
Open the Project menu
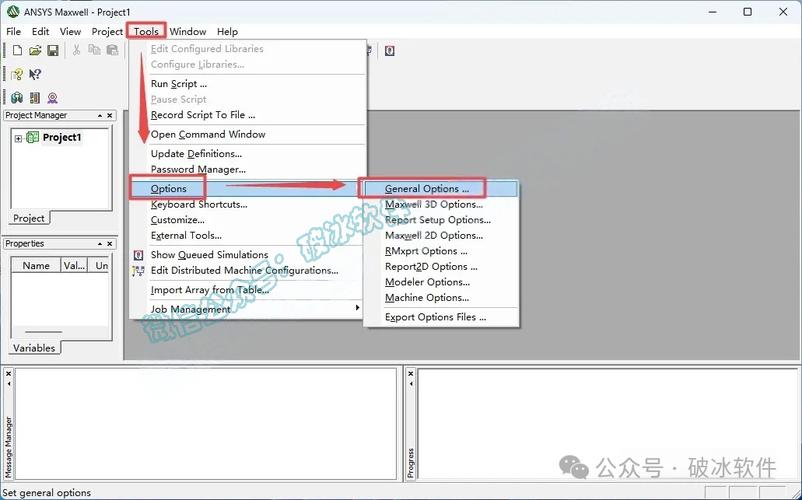click(x=107, y=31)
